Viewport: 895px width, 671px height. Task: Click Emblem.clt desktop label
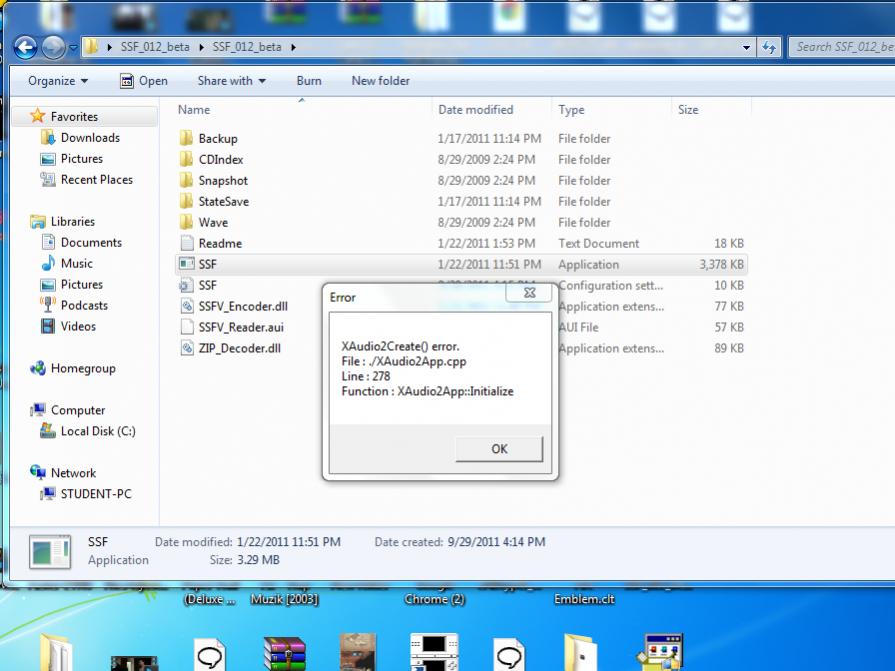click(584, 599)
